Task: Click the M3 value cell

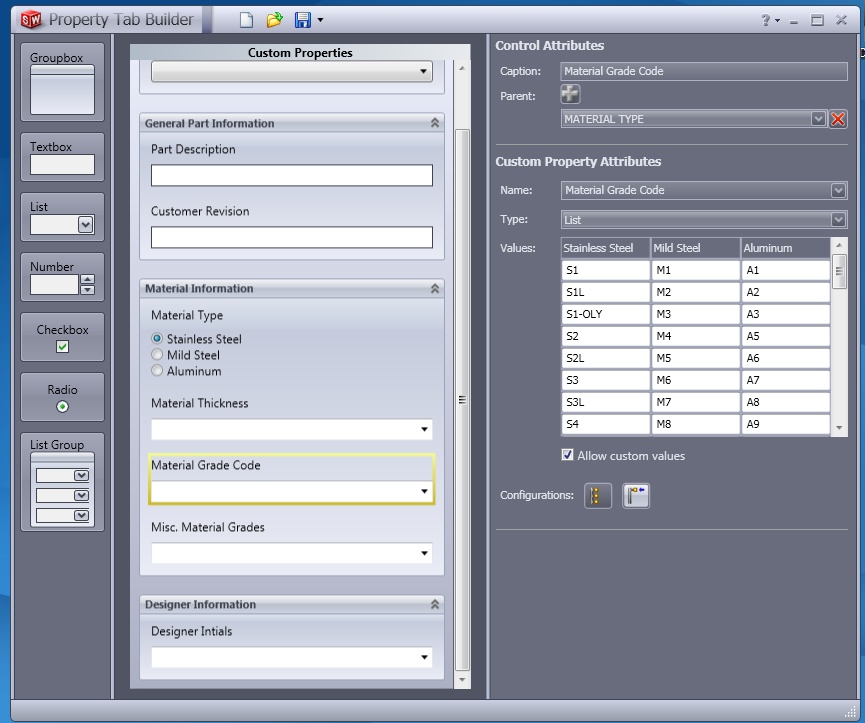Action: click(696, 314)
